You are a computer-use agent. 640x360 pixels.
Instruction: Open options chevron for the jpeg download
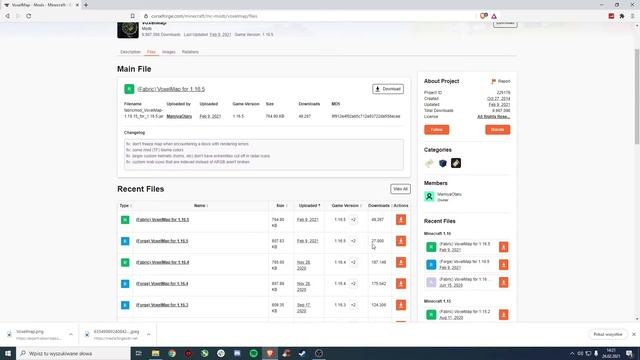(x=149, y=334)
